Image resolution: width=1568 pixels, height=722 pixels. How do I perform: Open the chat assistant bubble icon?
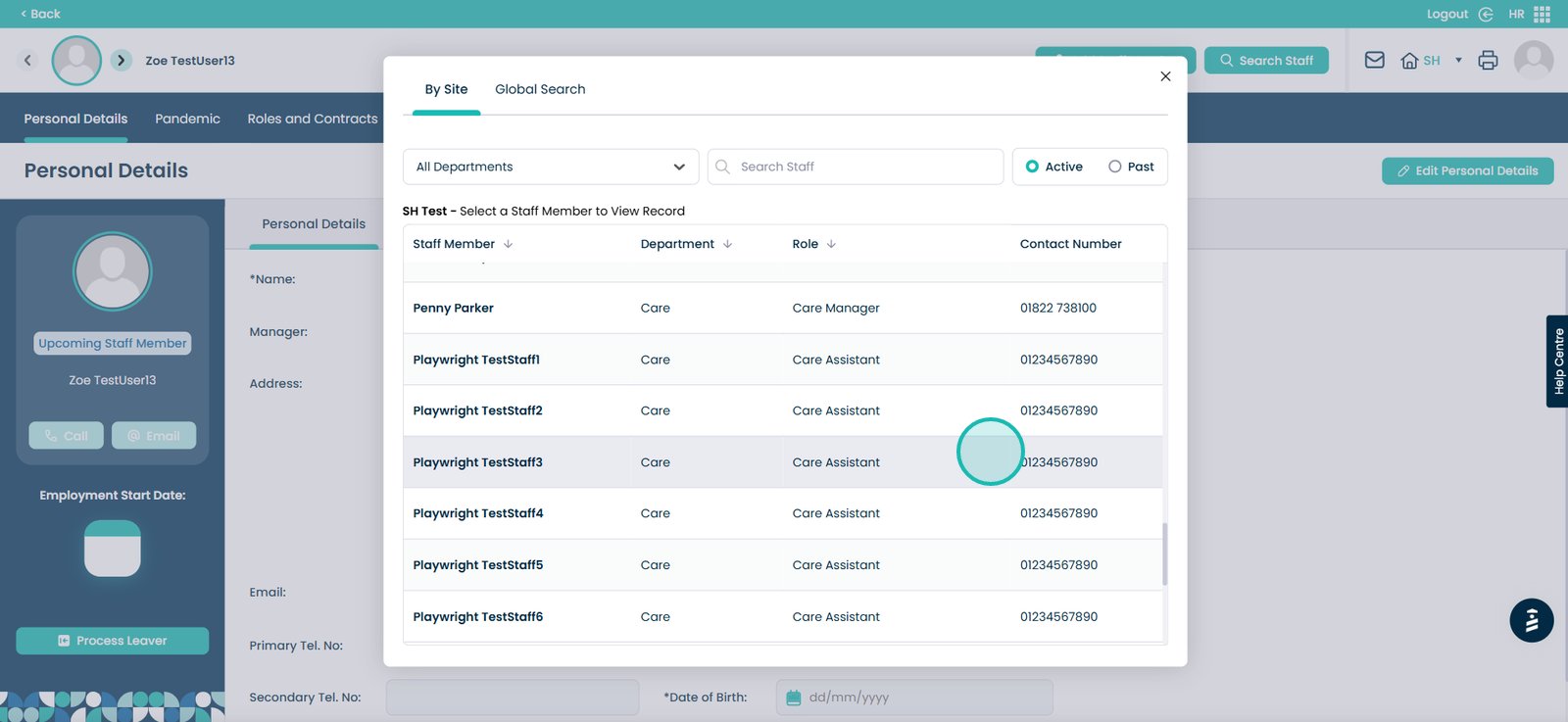[x=1531, y=620]
